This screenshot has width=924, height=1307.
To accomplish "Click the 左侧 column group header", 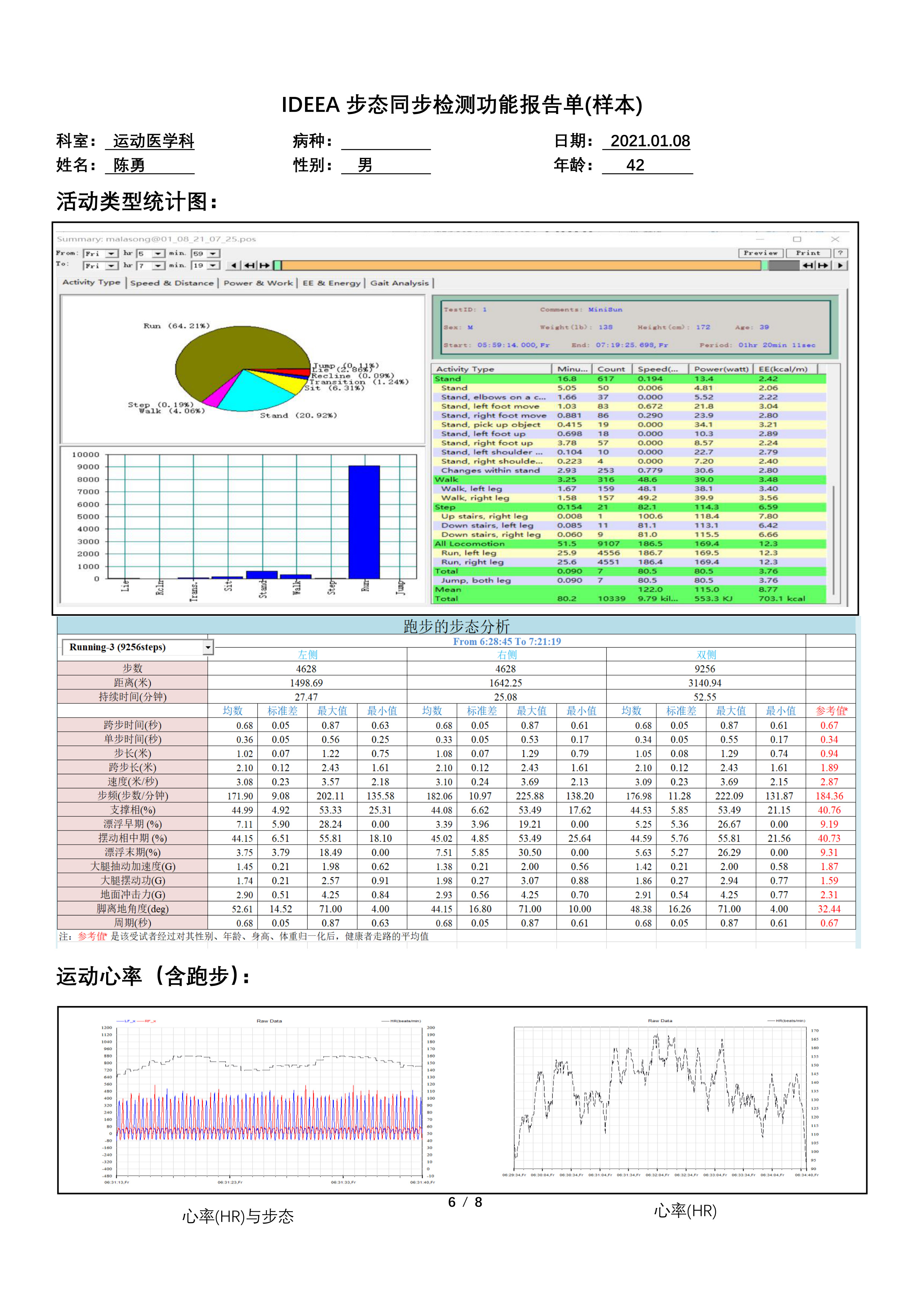I will 308,655.
